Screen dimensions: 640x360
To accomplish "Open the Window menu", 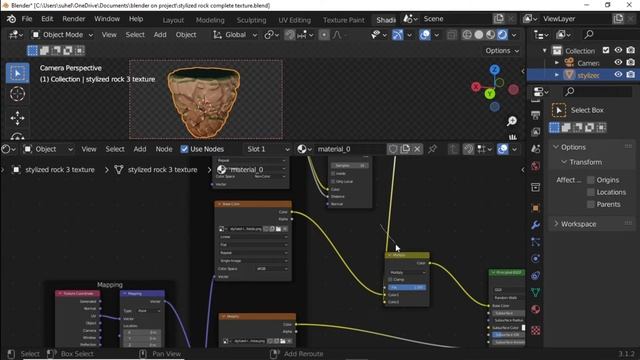I will point(107,19).
